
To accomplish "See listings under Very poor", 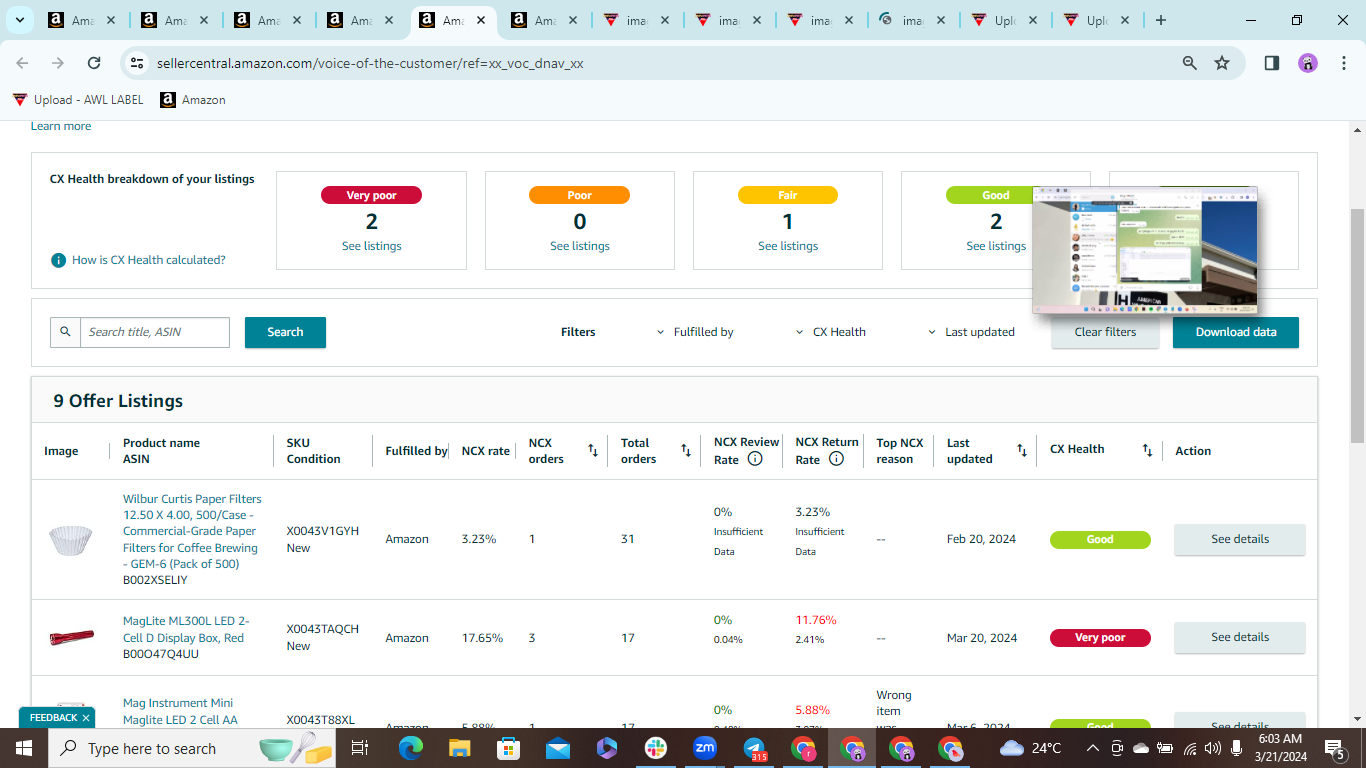I will point(371,246).
